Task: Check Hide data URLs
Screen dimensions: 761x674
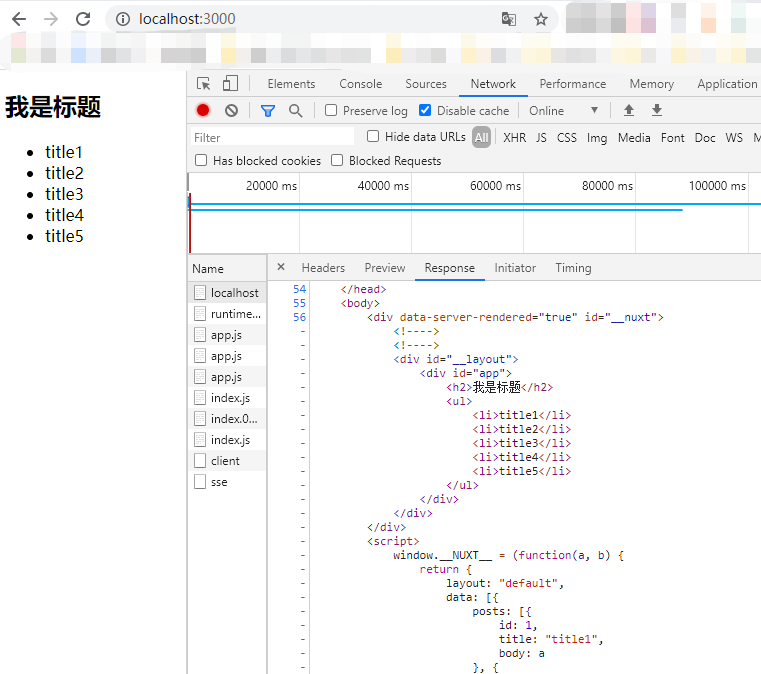Action: click(373, 136)
